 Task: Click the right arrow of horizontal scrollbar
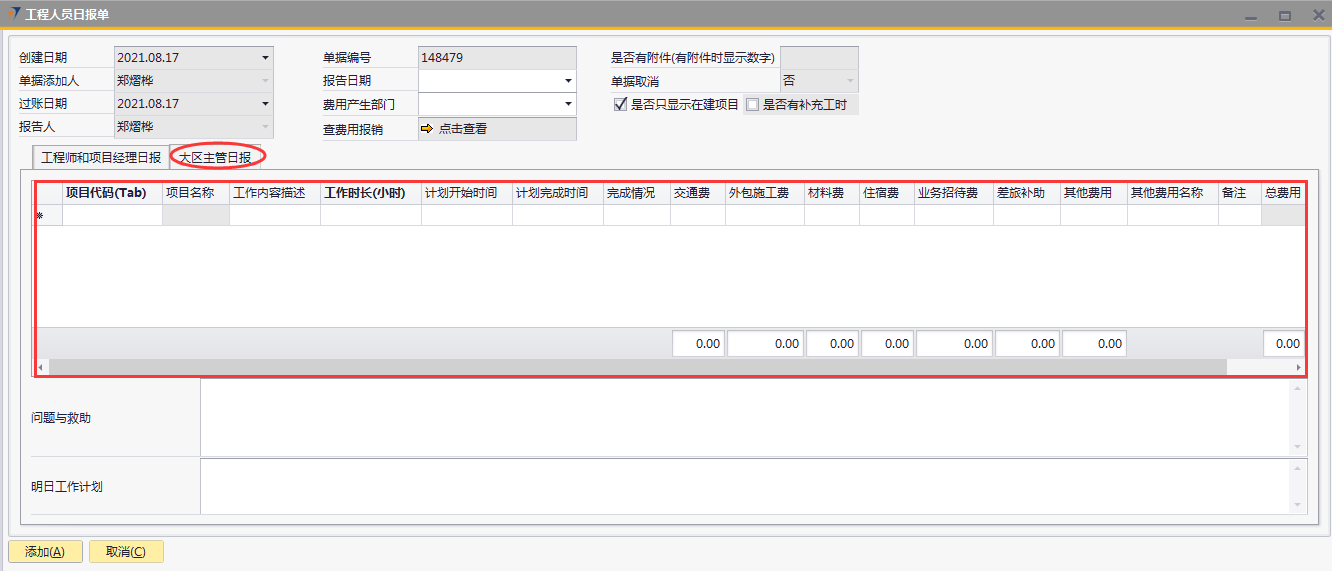point(1299,367)
